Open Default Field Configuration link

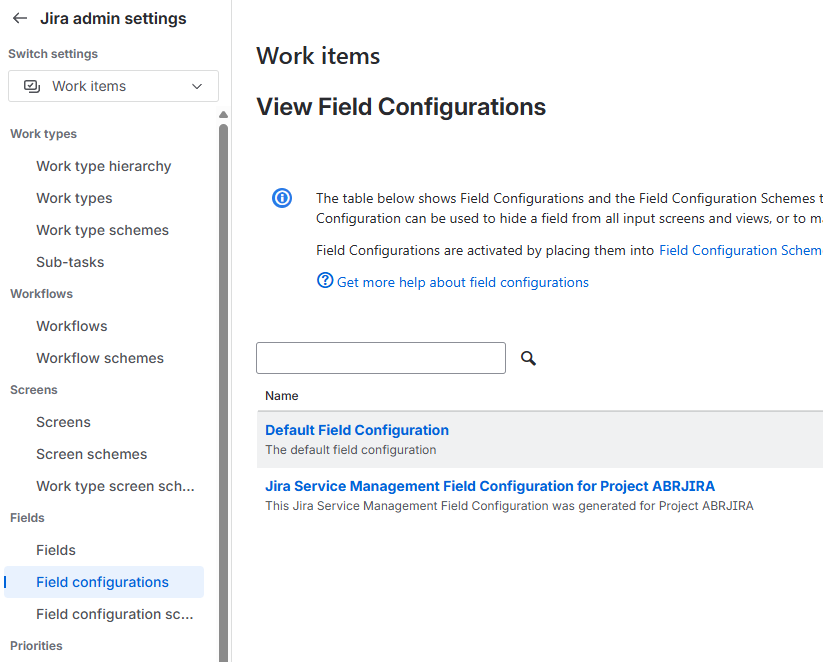click(x=357, y=430)
